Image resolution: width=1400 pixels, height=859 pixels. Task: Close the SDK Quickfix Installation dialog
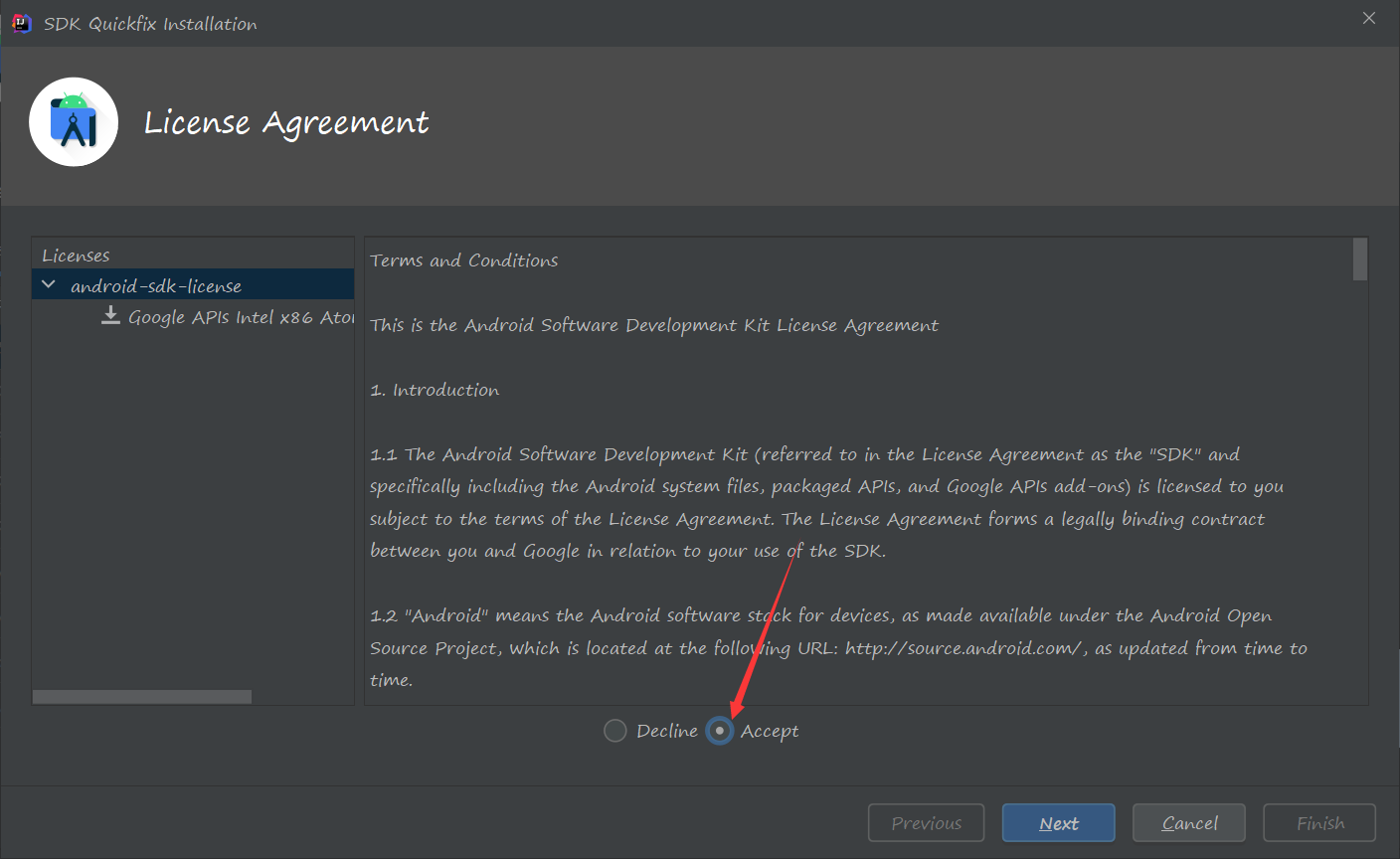tap(1369, 18)
